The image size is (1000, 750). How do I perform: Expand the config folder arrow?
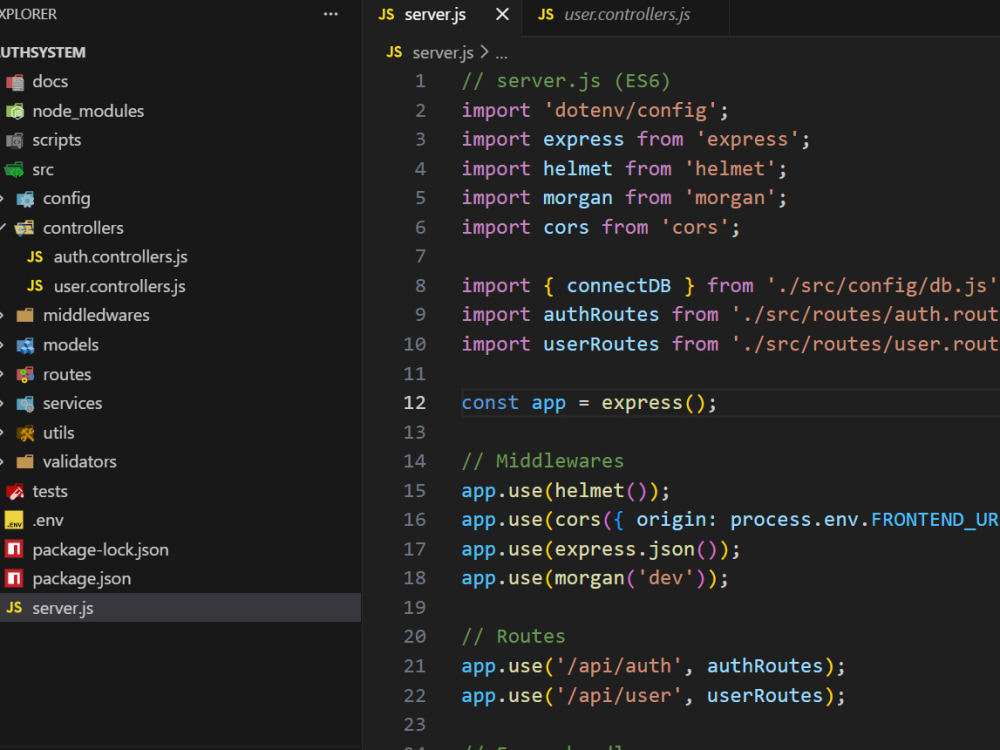(x=3, y=199)
